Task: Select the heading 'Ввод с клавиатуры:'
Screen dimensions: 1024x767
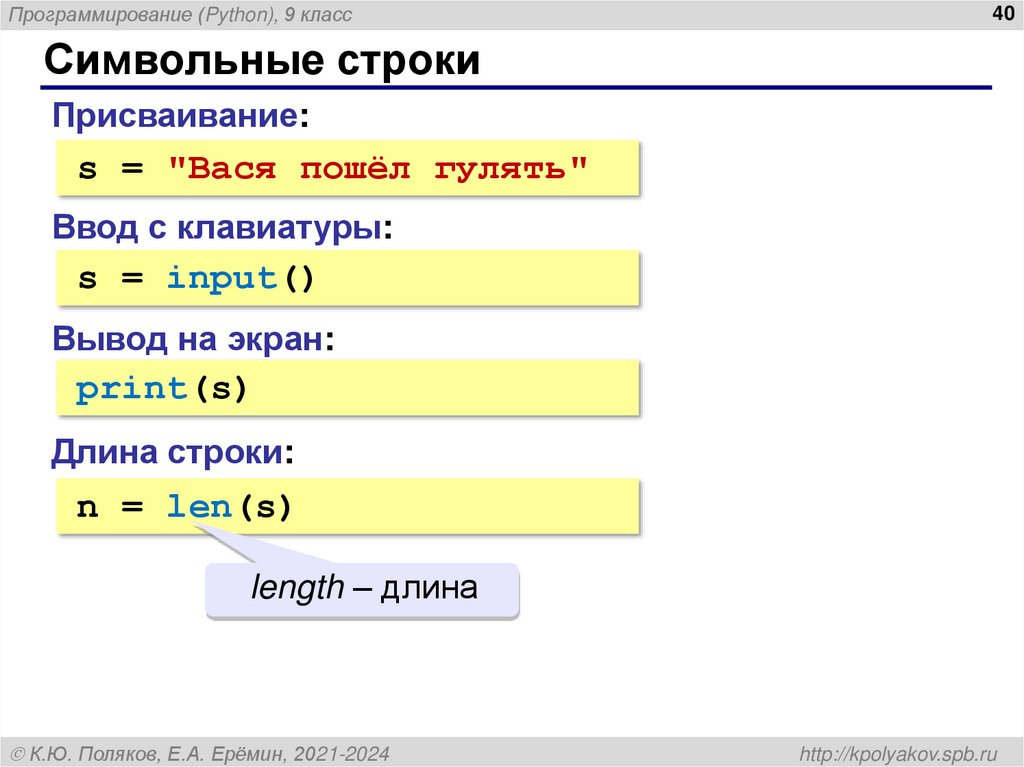Action: coord(190,226)
